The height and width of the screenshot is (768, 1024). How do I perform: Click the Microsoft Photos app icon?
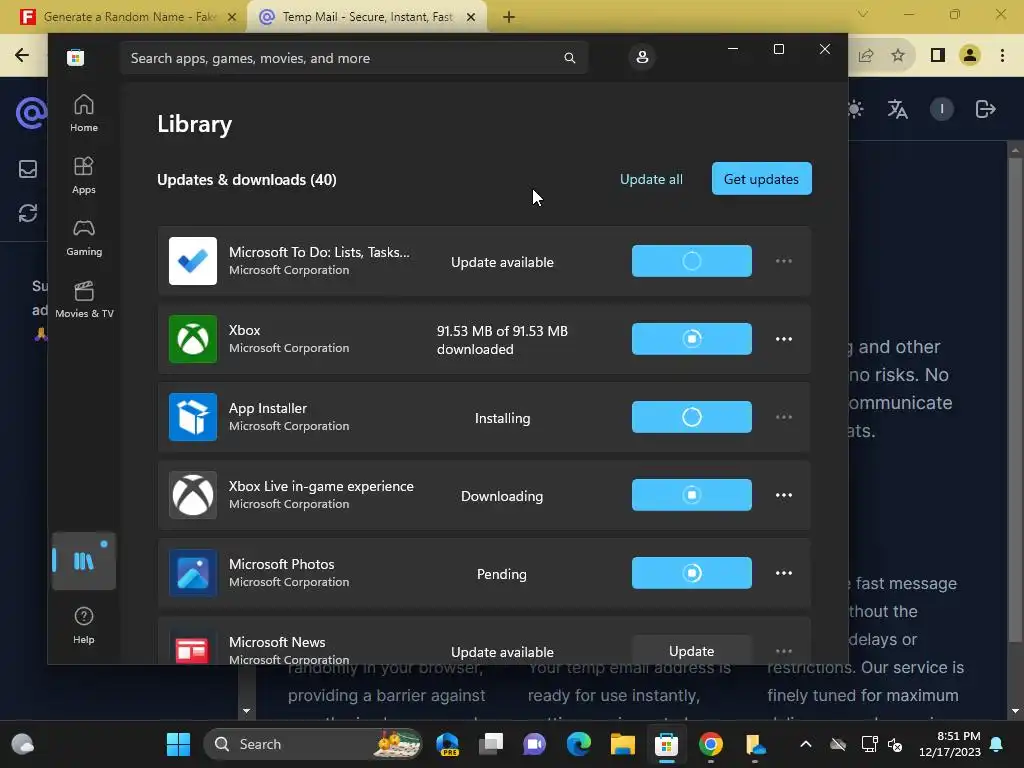coord(193,573)
